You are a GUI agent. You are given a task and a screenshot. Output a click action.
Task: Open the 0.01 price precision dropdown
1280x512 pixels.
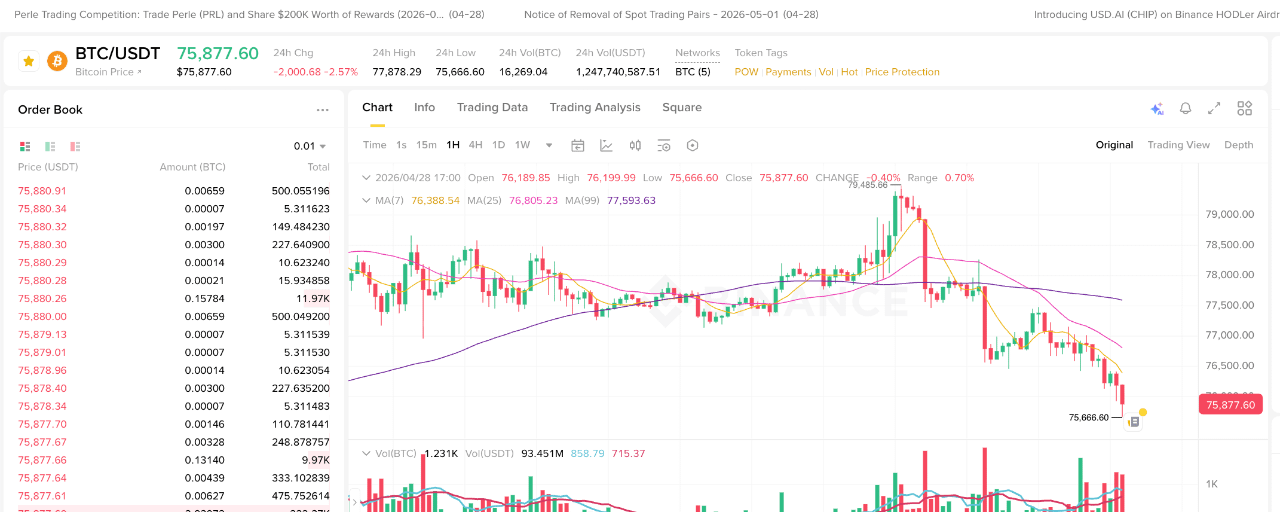click(x=311, y=146)
